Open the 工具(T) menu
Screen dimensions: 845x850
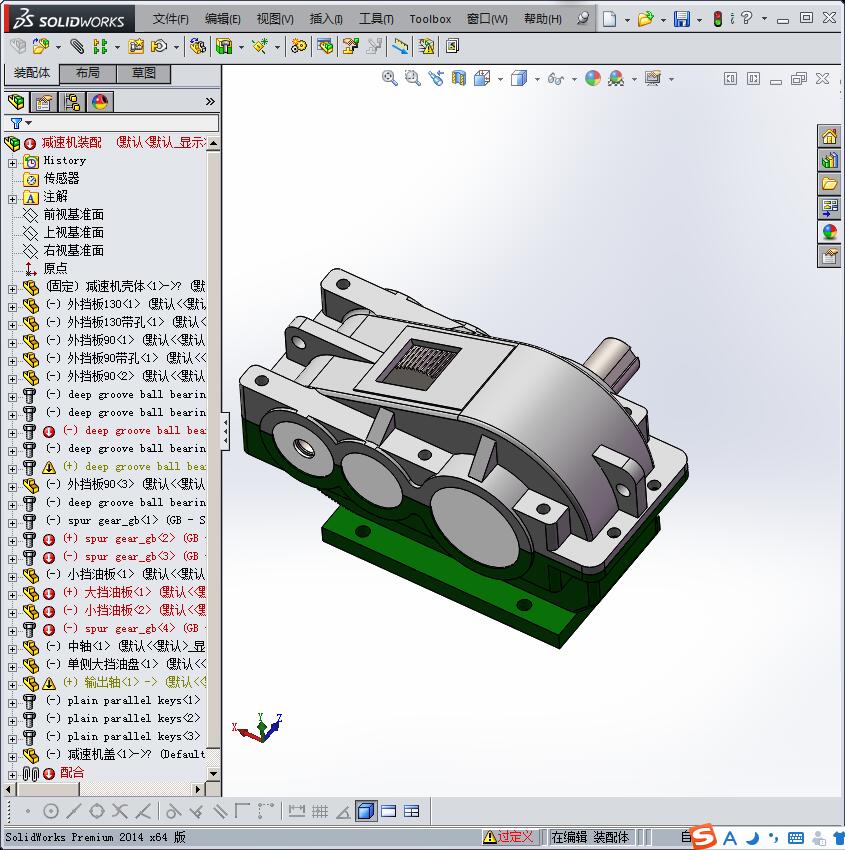pyautogui.click(x=376, y=19)
